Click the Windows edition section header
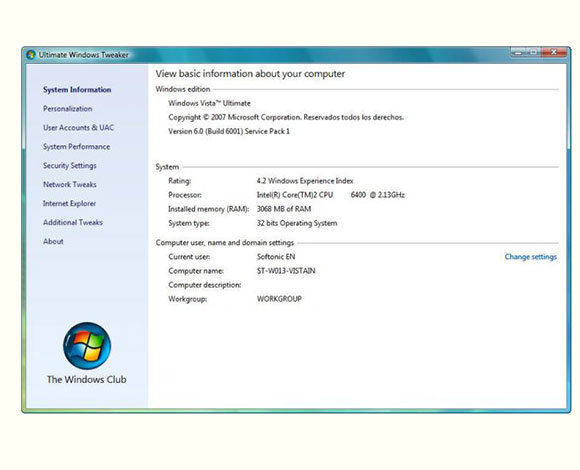 coord(183,89)
